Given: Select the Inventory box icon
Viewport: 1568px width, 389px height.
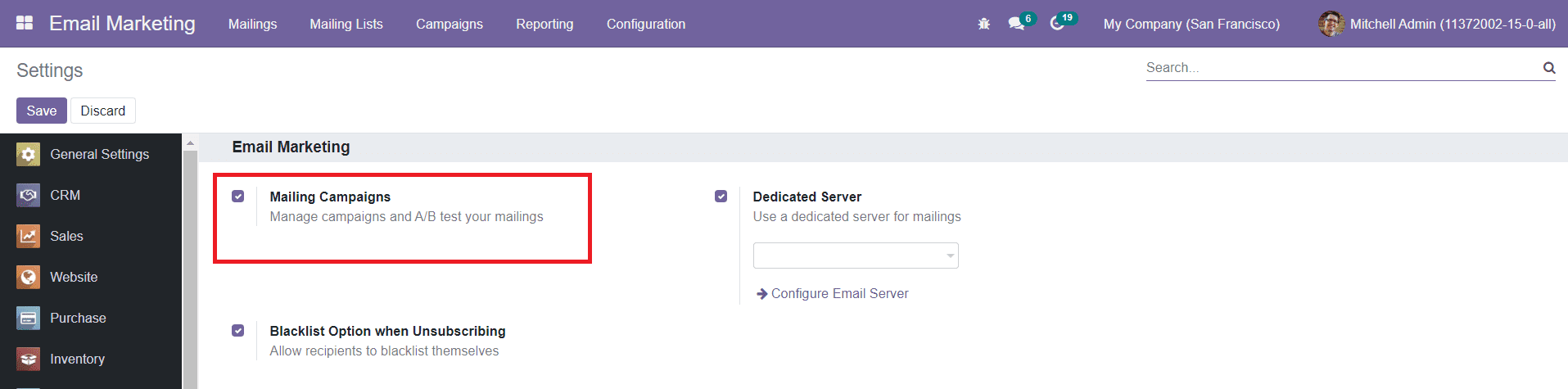Looking at the screenshot, I should click(29, 359).
